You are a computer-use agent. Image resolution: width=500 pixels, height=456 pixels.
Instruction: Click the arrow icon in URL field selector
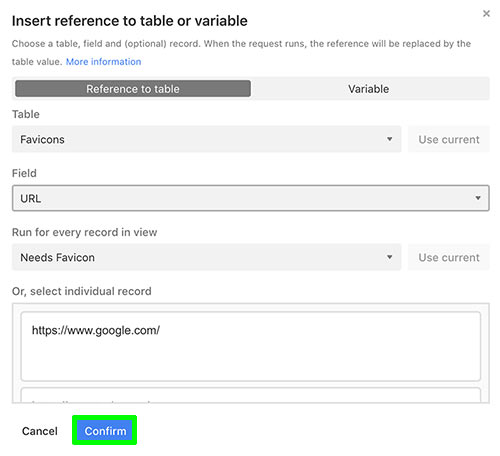point(478,198)
